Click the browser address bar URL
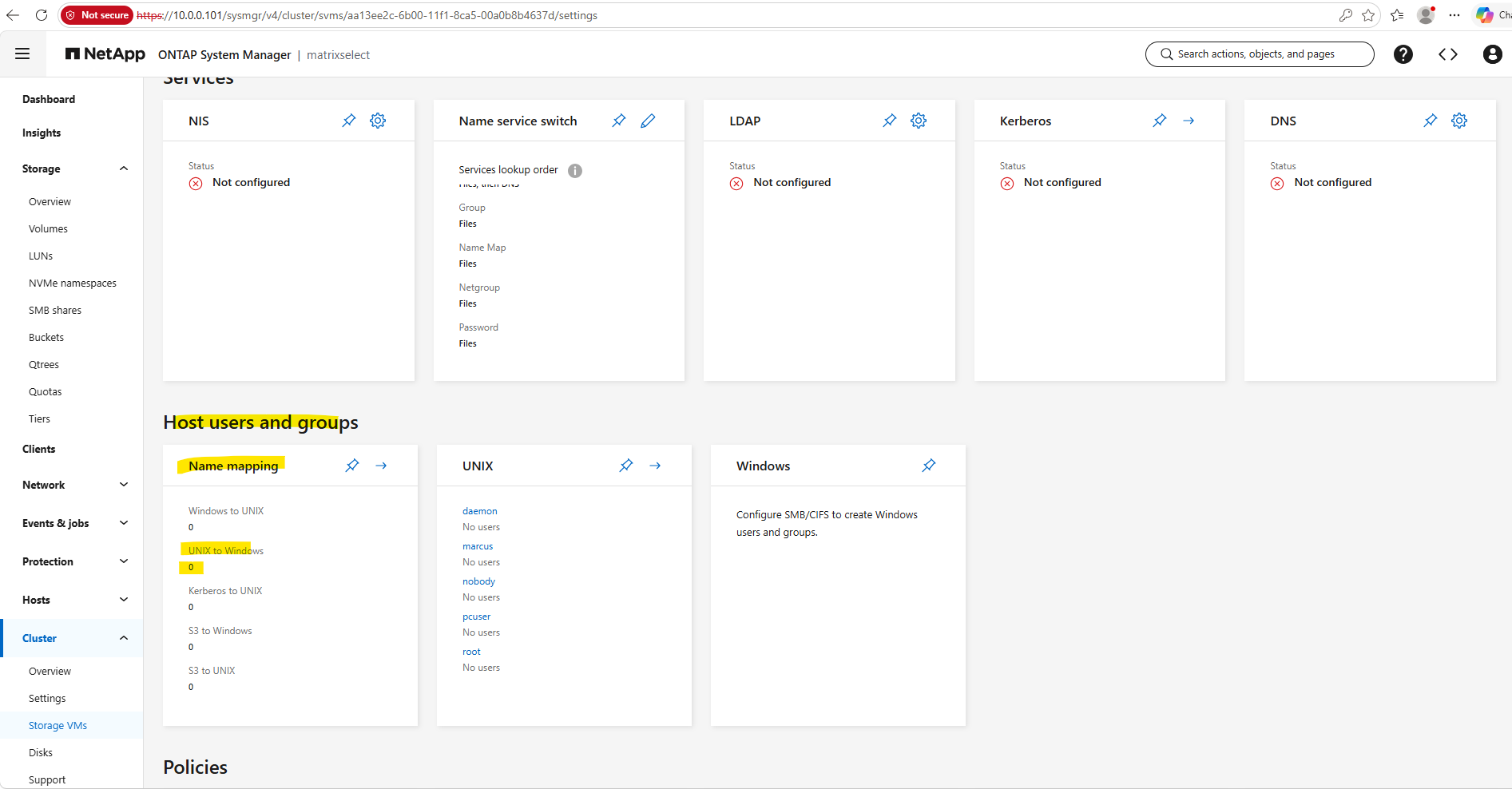The width and height of the screenshot is (1512, 789). tap(367, 15)
